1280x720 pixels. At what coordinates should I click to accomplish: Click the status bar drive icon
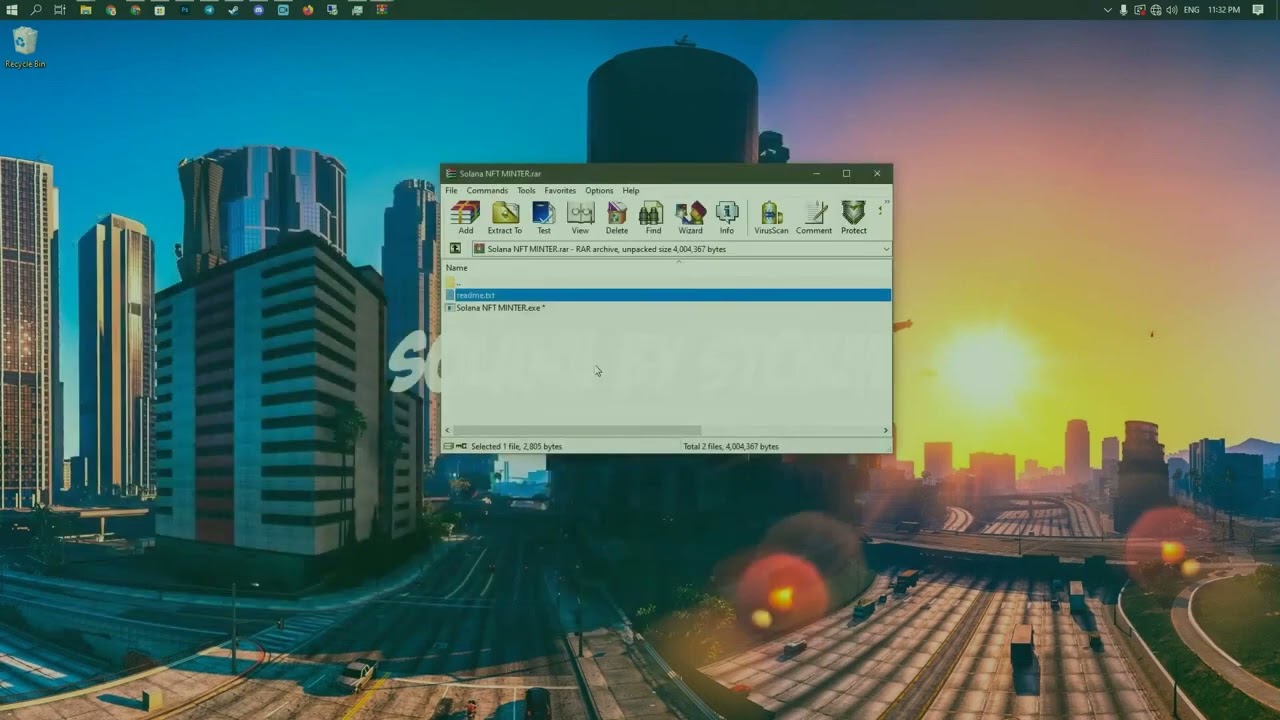(x=449, y=446)
